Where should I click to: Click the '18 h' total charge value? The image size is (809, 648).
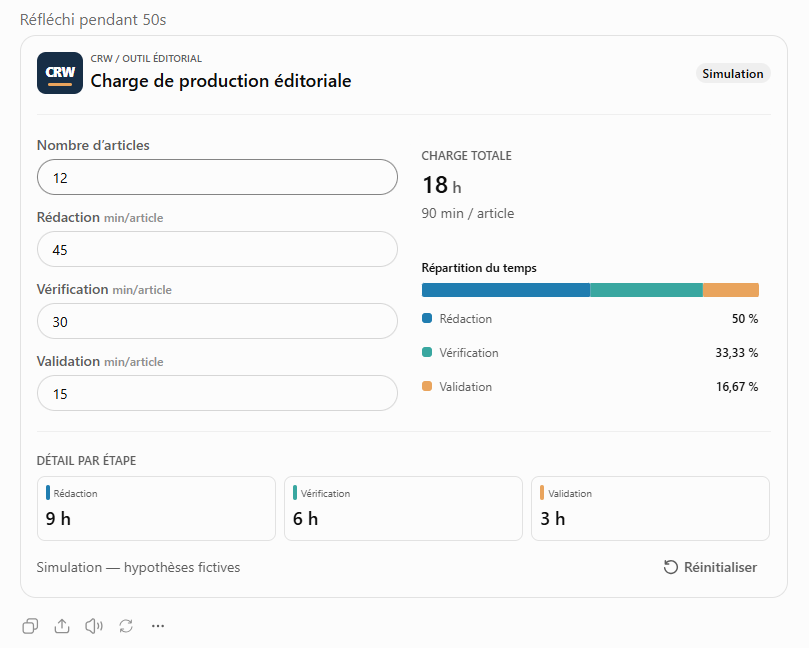click(x=442, y=185)
